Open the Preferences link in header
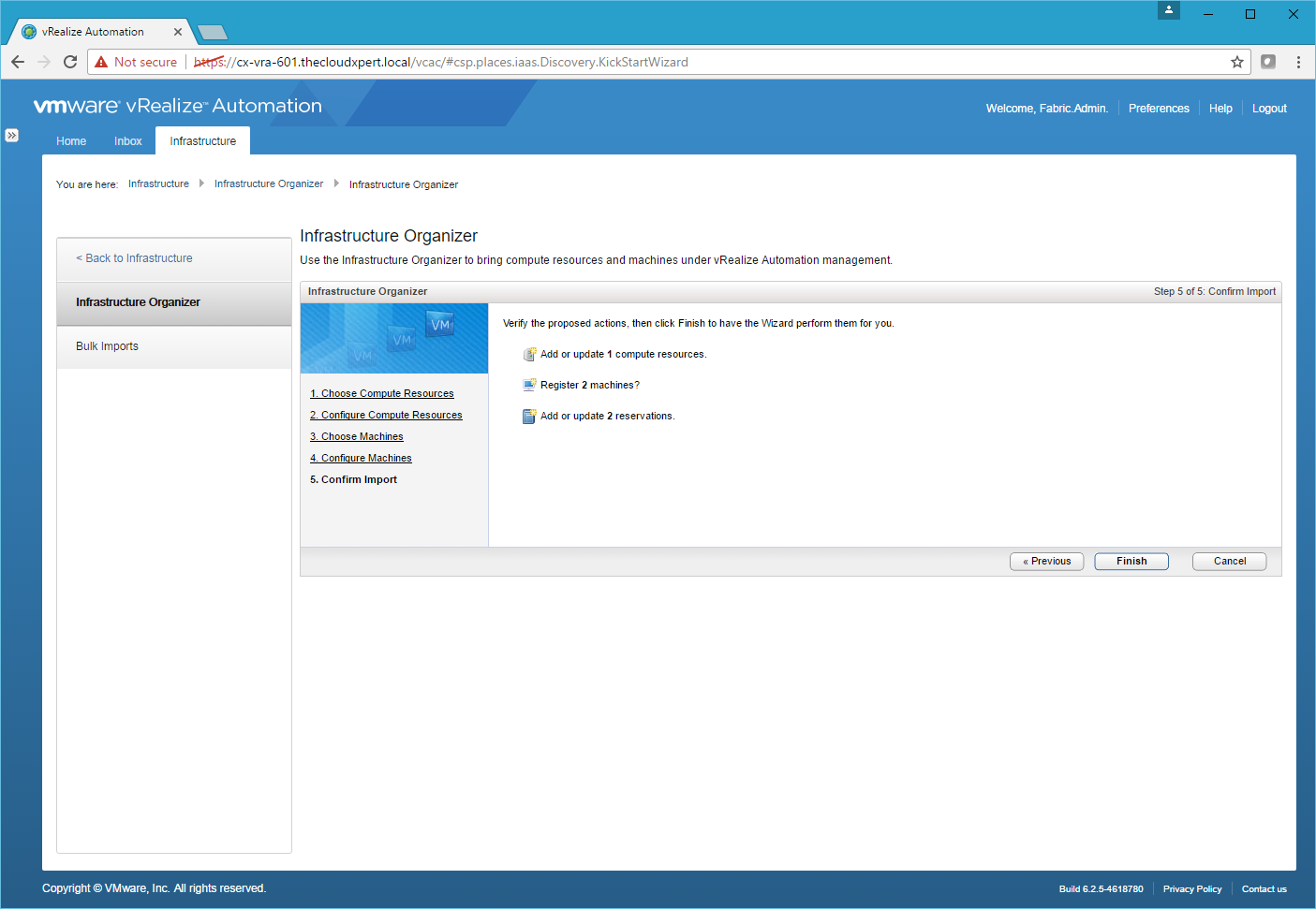The height and width of the screenshot is (909, 1316). 1159,109
